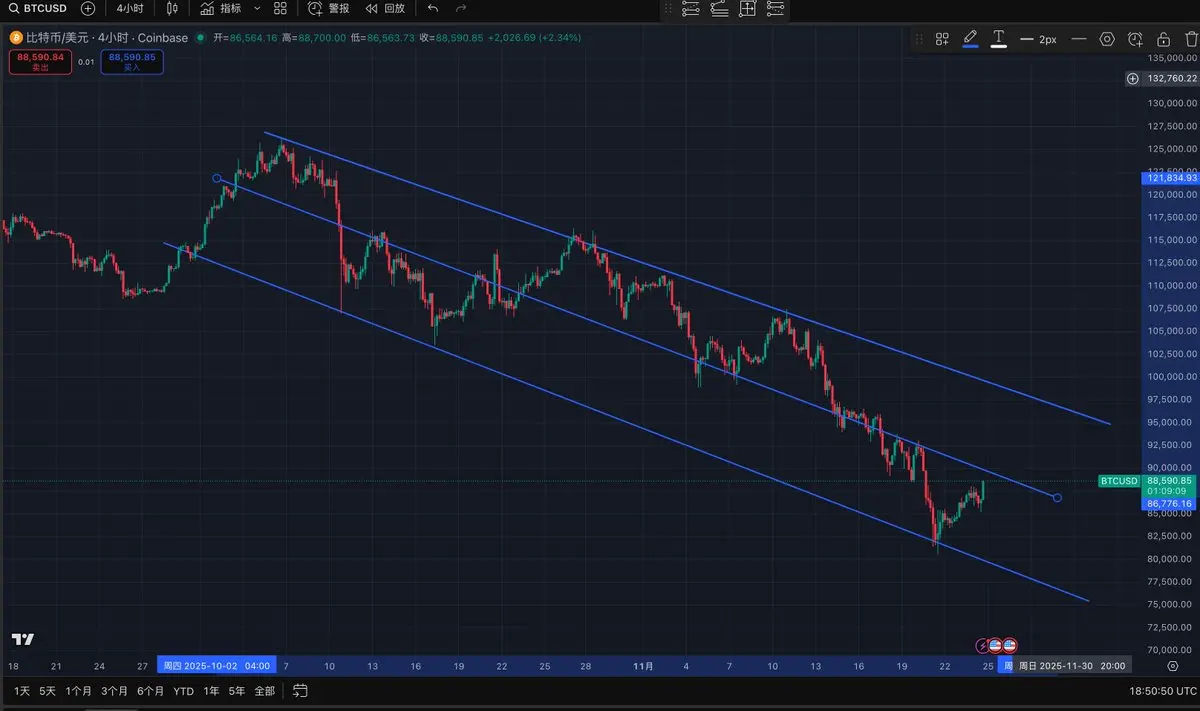The height and width of the screenshot is (711, 1200).
Task: Set range to 3个月
Action: click(x=115, y=691)
